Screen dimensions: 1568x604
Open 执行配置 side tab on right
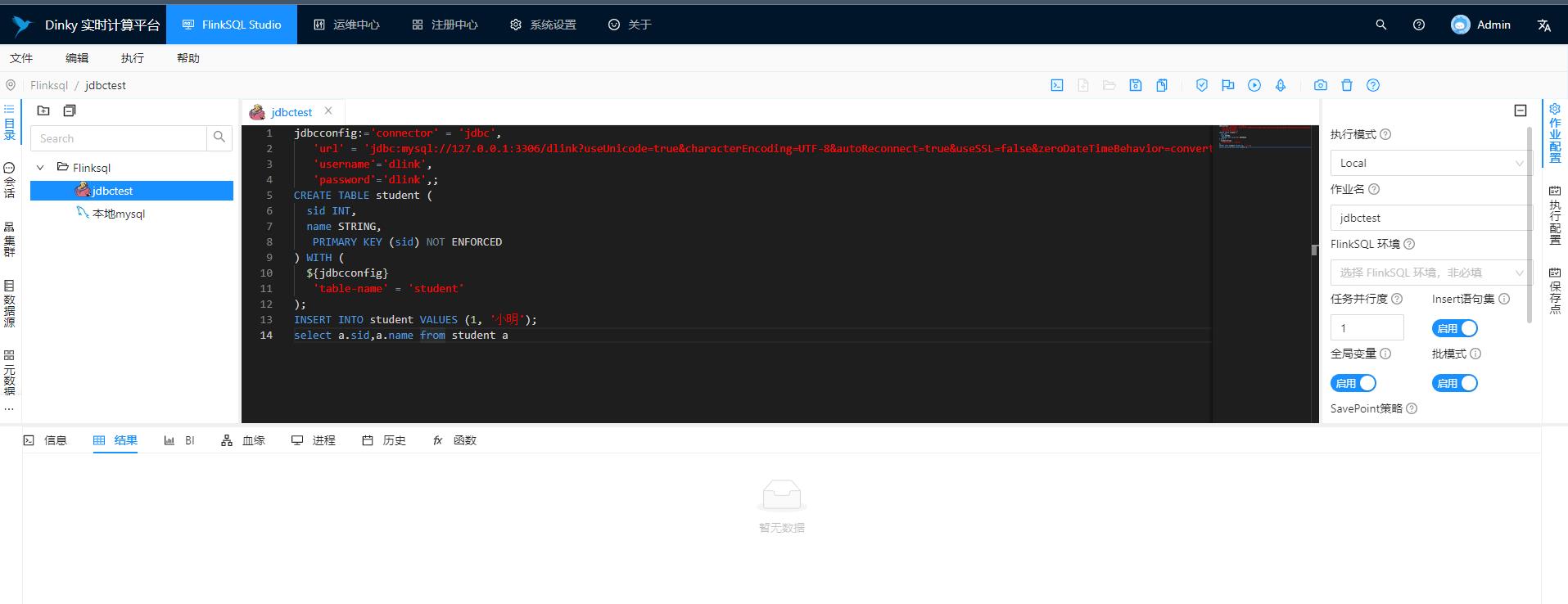[x=1555, y=216]
